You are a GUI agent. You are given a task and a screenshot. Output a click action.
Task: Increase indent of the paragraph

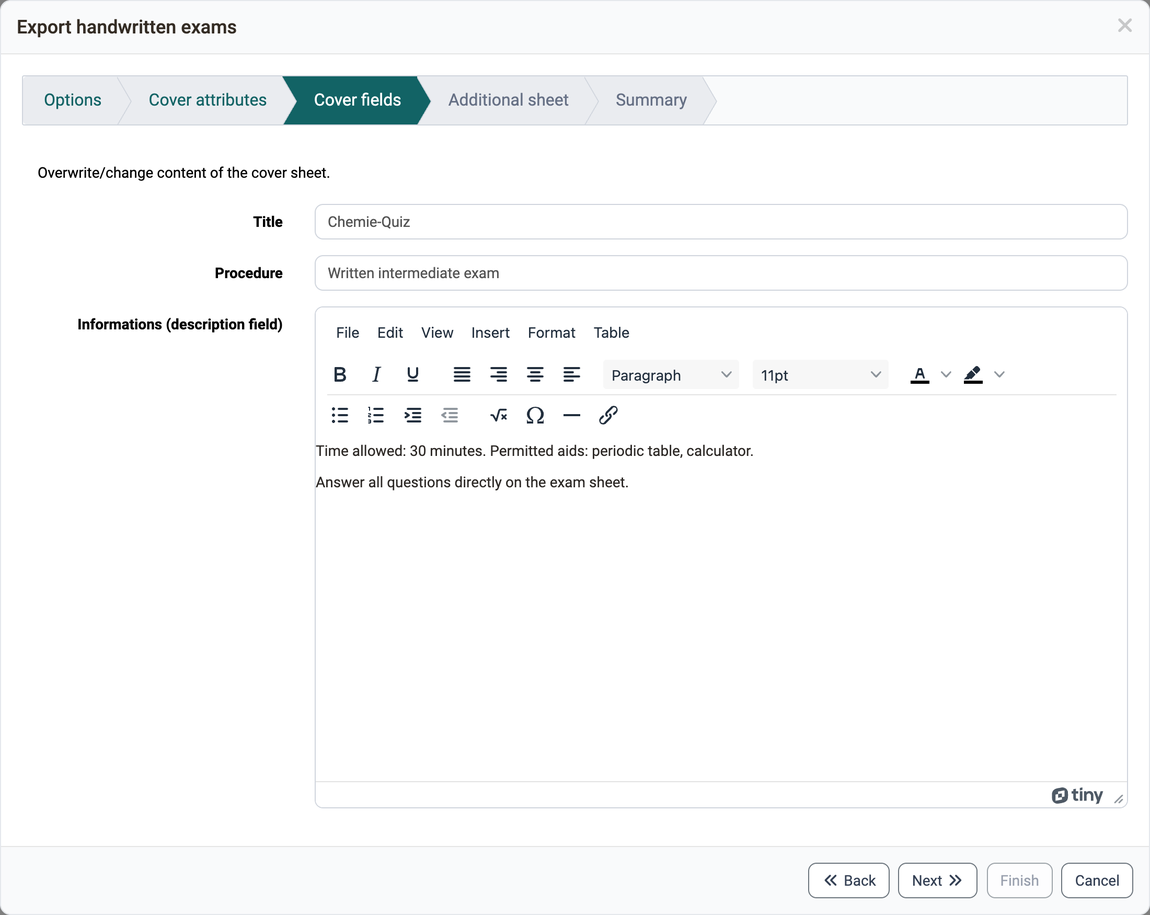coord(413,416)
